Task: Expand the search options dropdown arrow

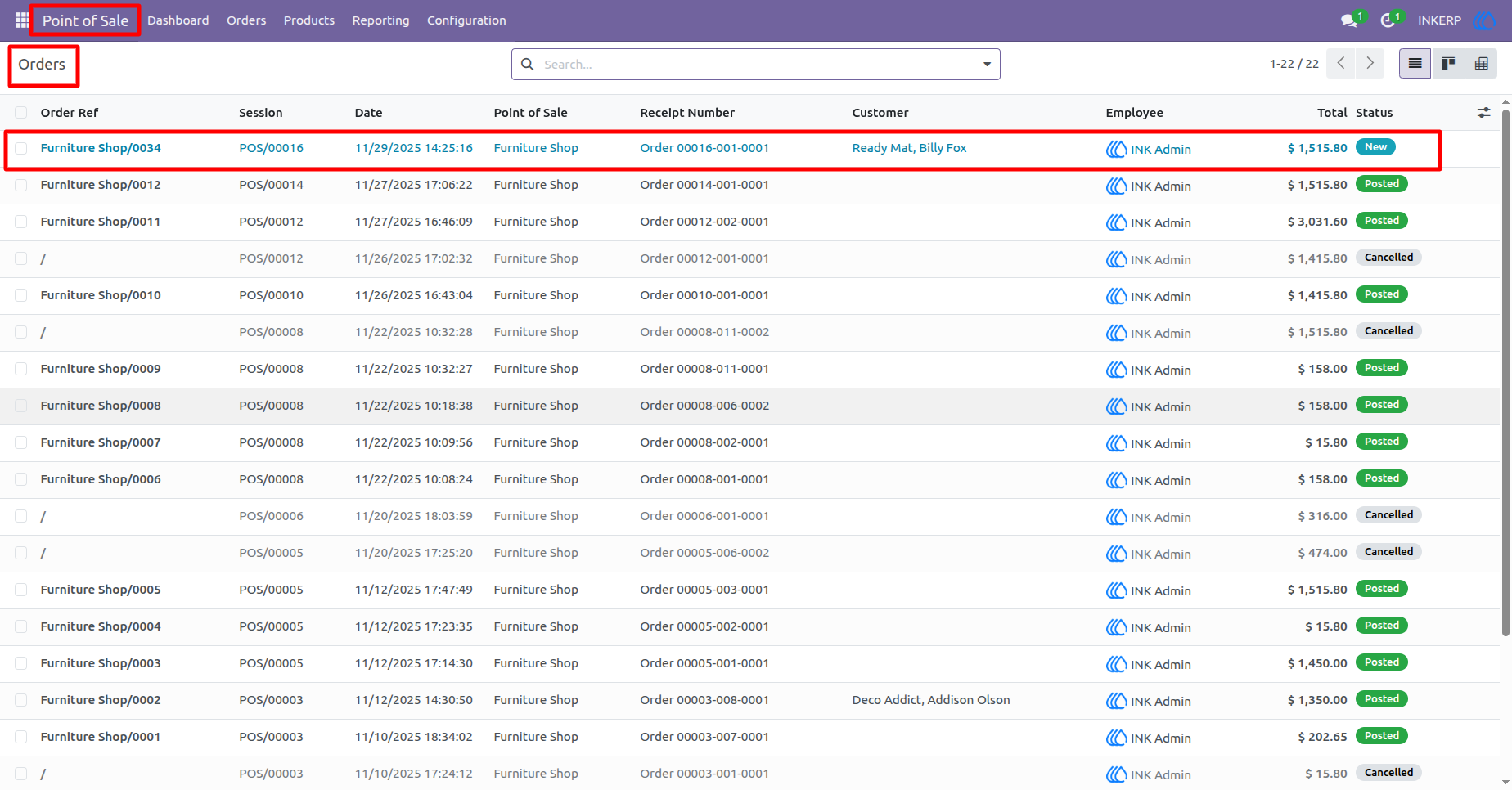Action: pos(987,64)
